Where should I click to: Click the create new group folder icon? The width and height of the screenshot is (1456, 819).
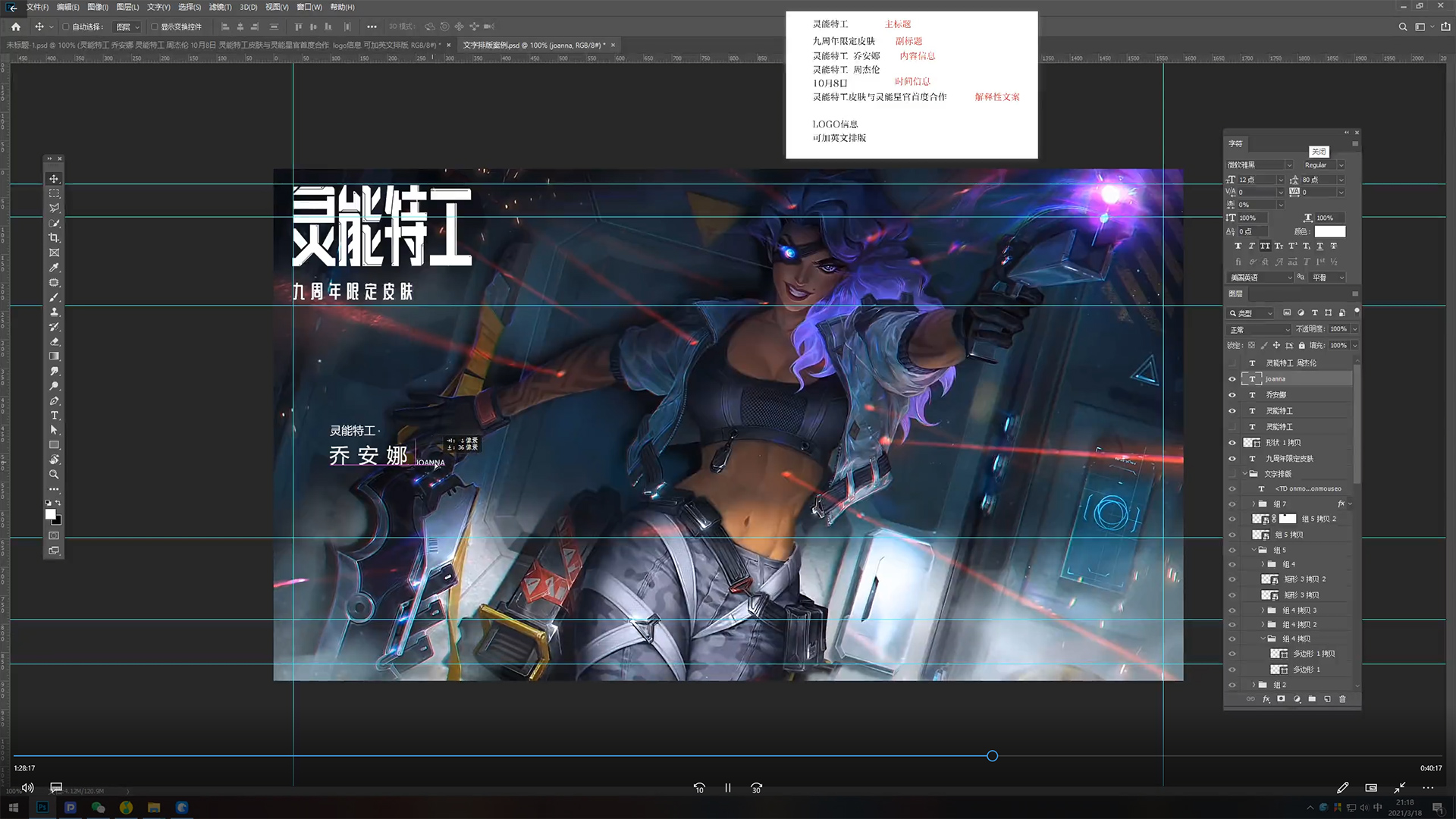click(x=1312, y=699)
